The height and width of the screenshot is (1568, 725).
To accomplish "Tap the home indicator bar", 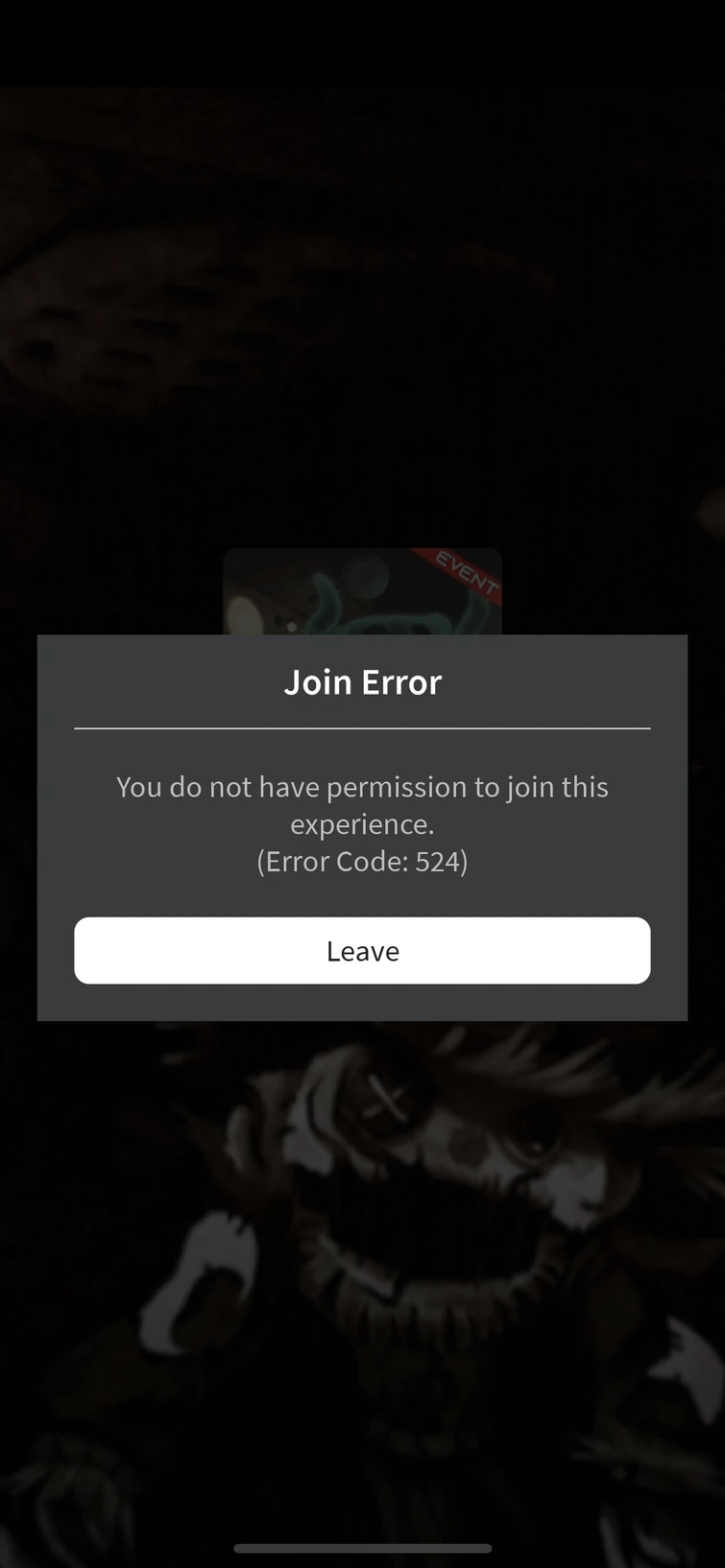I will click(x=362, y=1548).
